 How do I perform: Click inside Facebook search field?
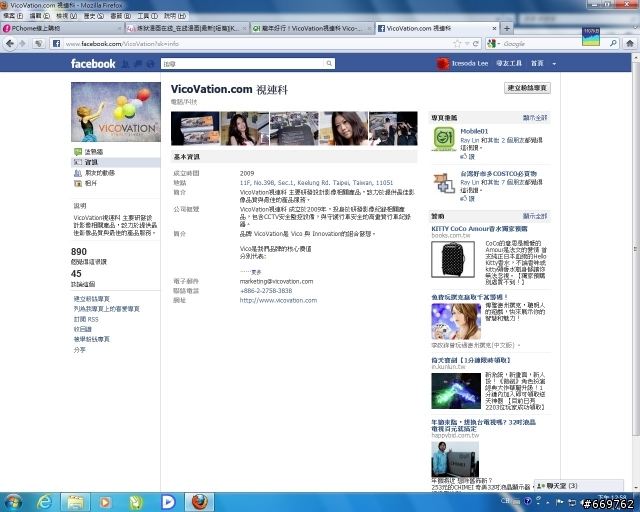click(x=243, y=64)
